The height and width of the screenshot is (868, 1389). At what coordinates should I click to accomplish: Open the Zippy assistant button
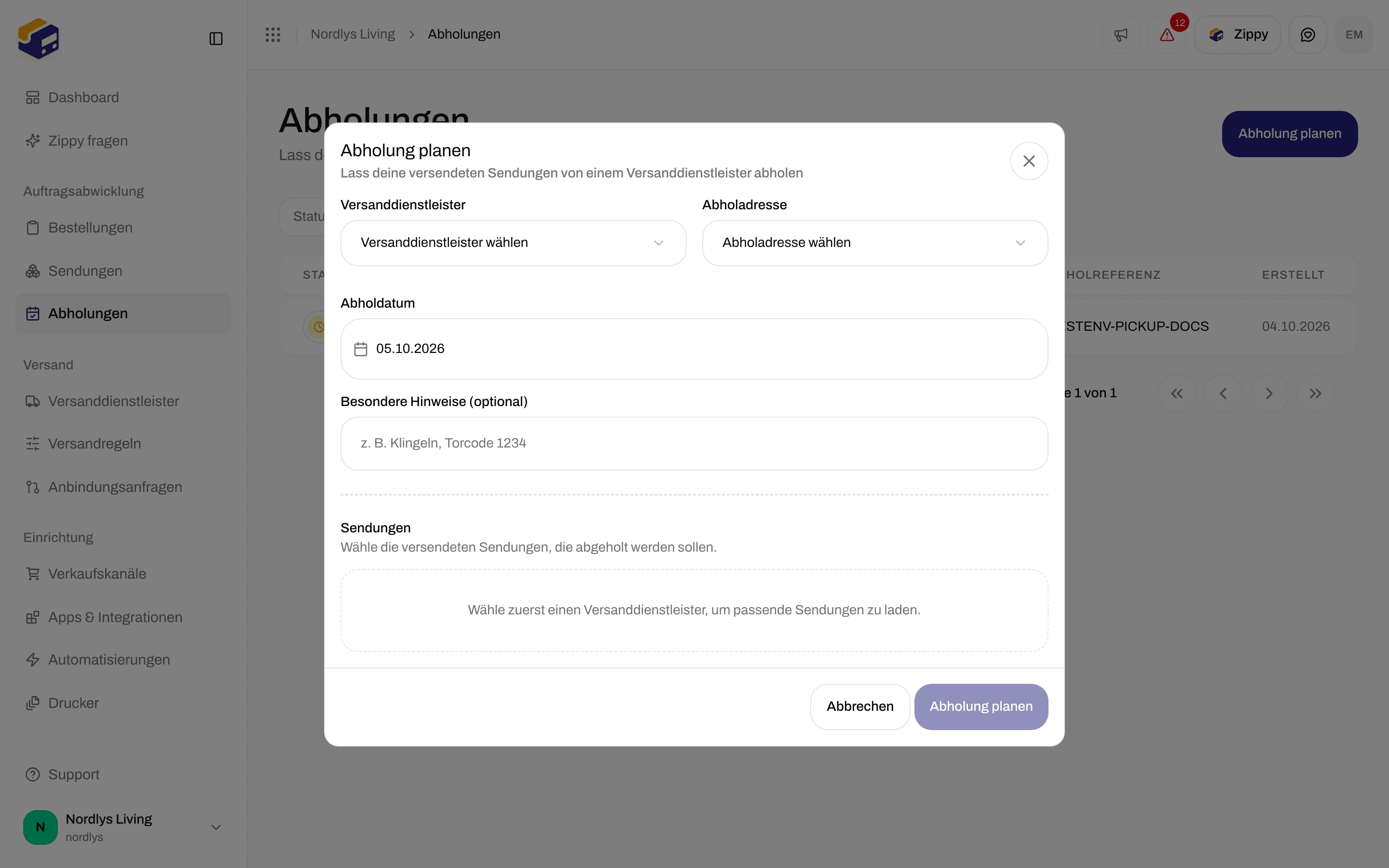(x=1237, y=34)
